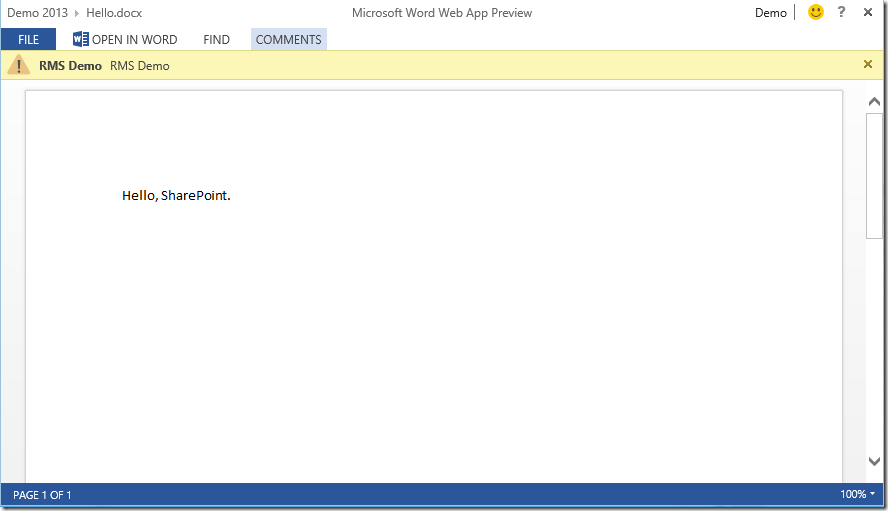Open help with the question mark icon
Image resolution: width=888 pixels, height=511 pixels.
point(842,12)
